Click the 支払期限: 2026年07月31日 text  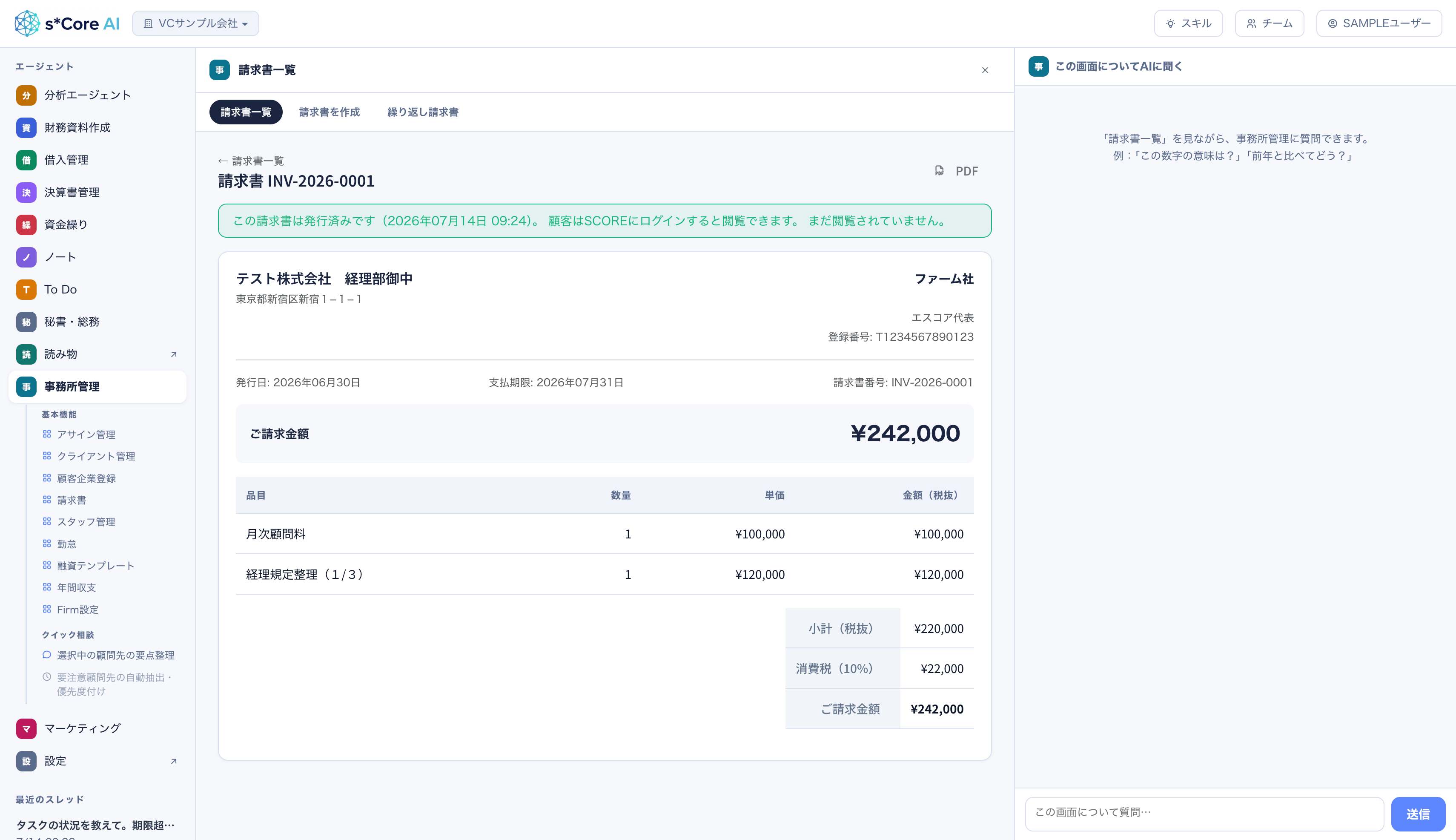556,383
